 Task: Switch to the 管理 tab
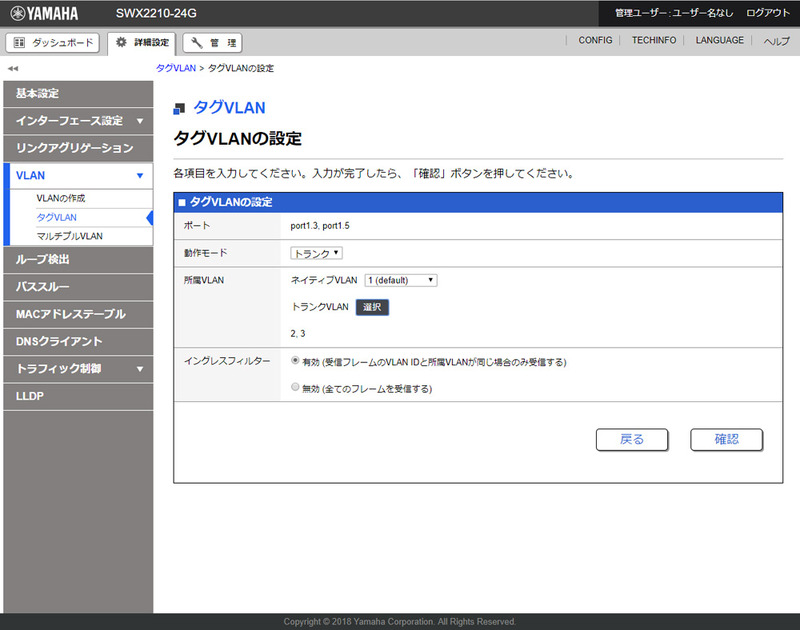coord(215,42)
